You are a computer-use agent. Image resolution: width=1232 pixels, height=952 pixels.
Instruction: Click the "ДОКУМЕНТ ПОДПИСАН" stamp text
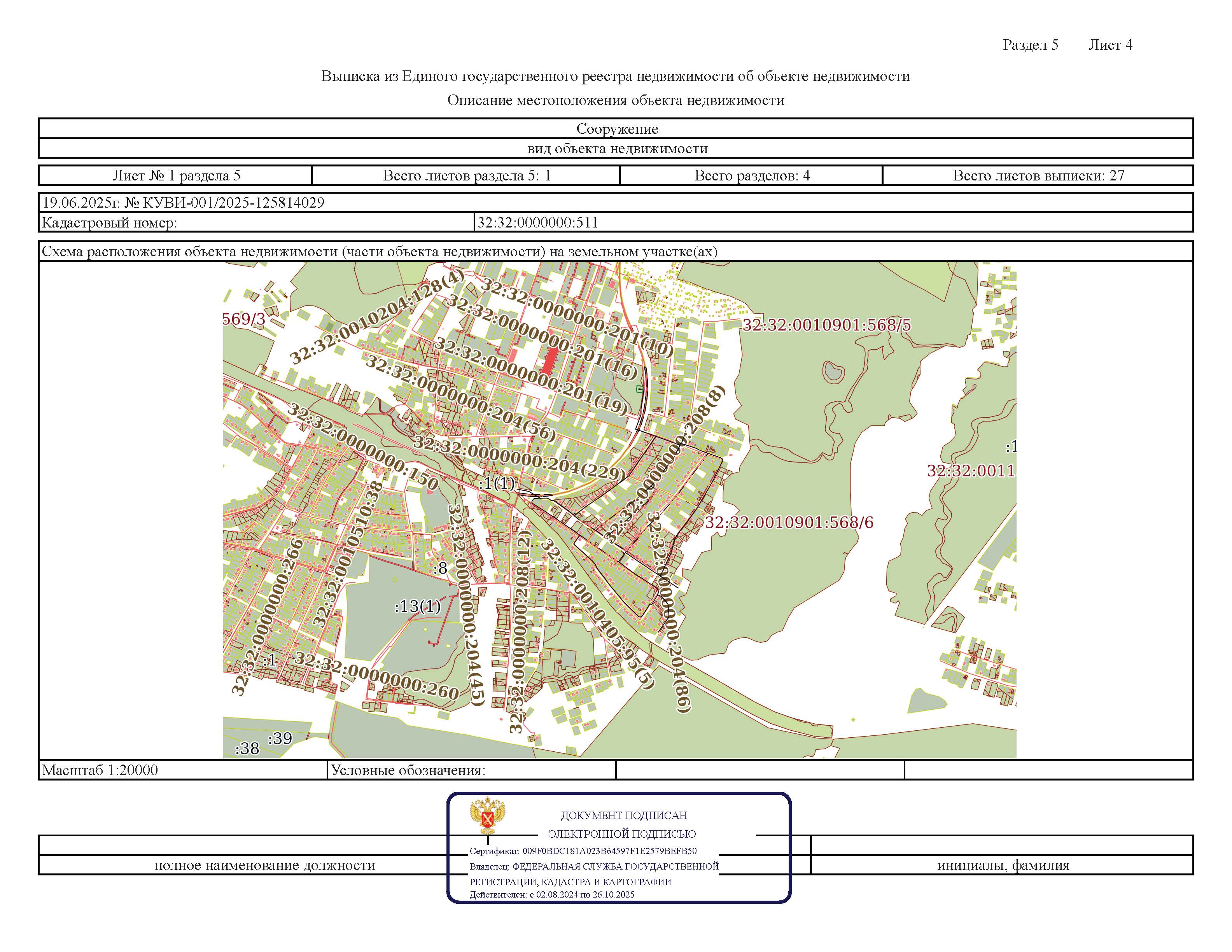pos(623,815)
